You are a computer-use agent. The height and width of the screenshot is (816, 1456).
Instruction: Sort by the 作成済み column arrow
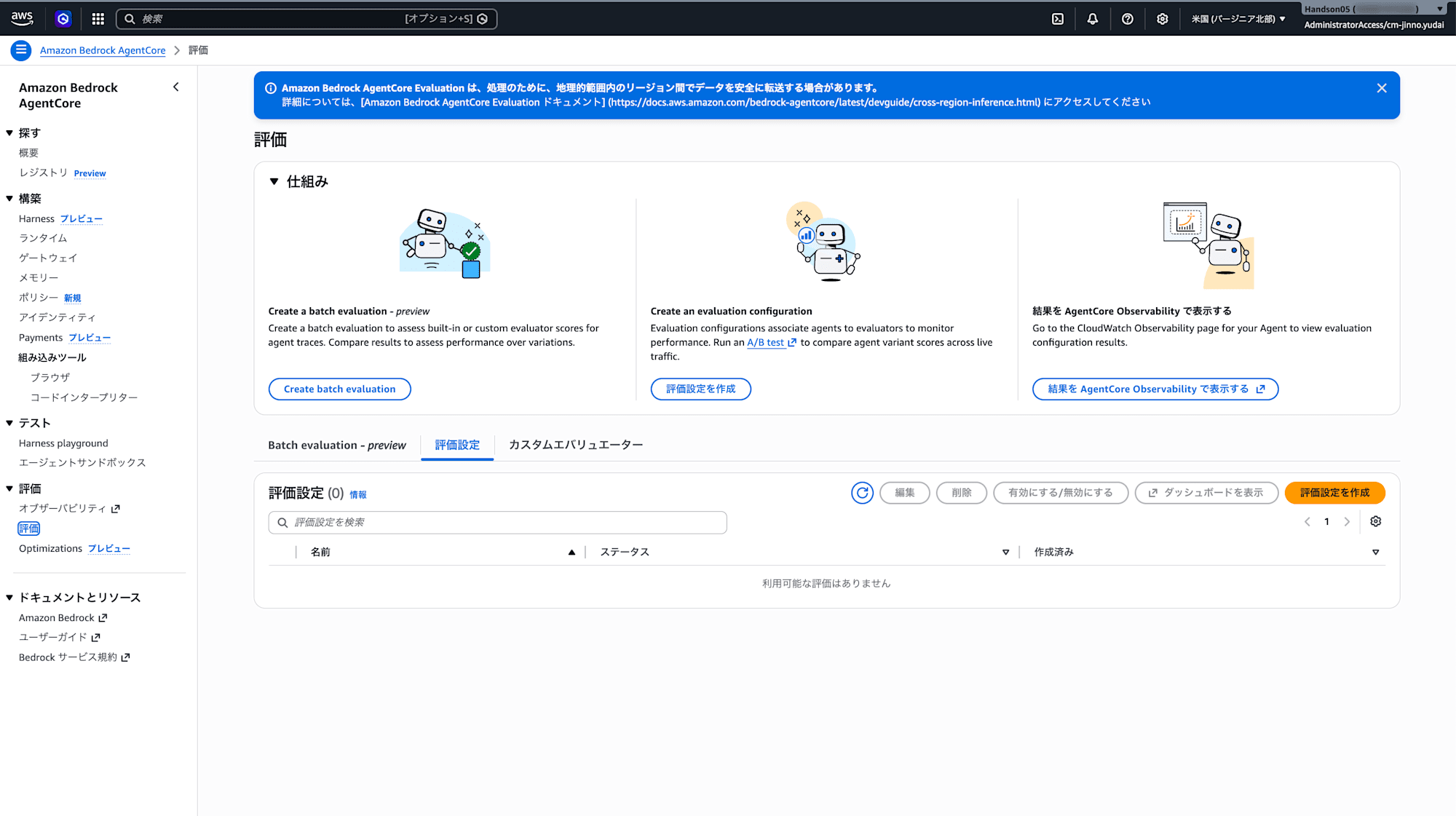(1376, 552)
